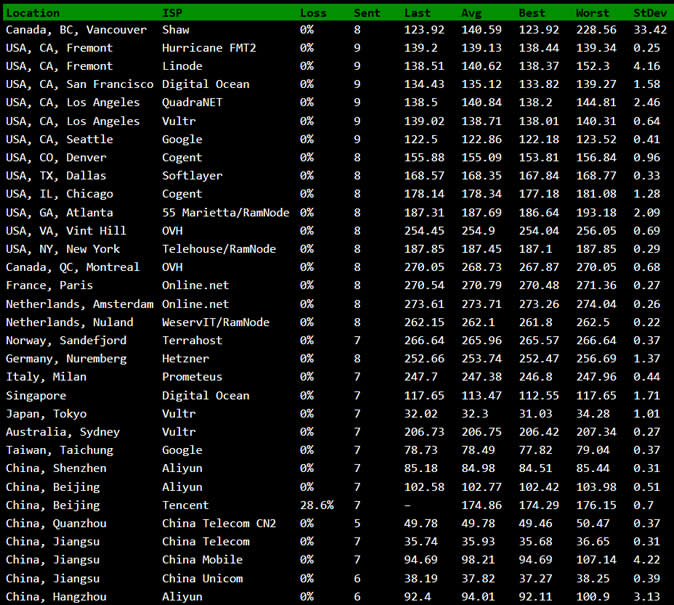The height and width of the screenshot is (605, 674).
Task: Click the Terrahost ISP entry
Action: pos(192,340)
